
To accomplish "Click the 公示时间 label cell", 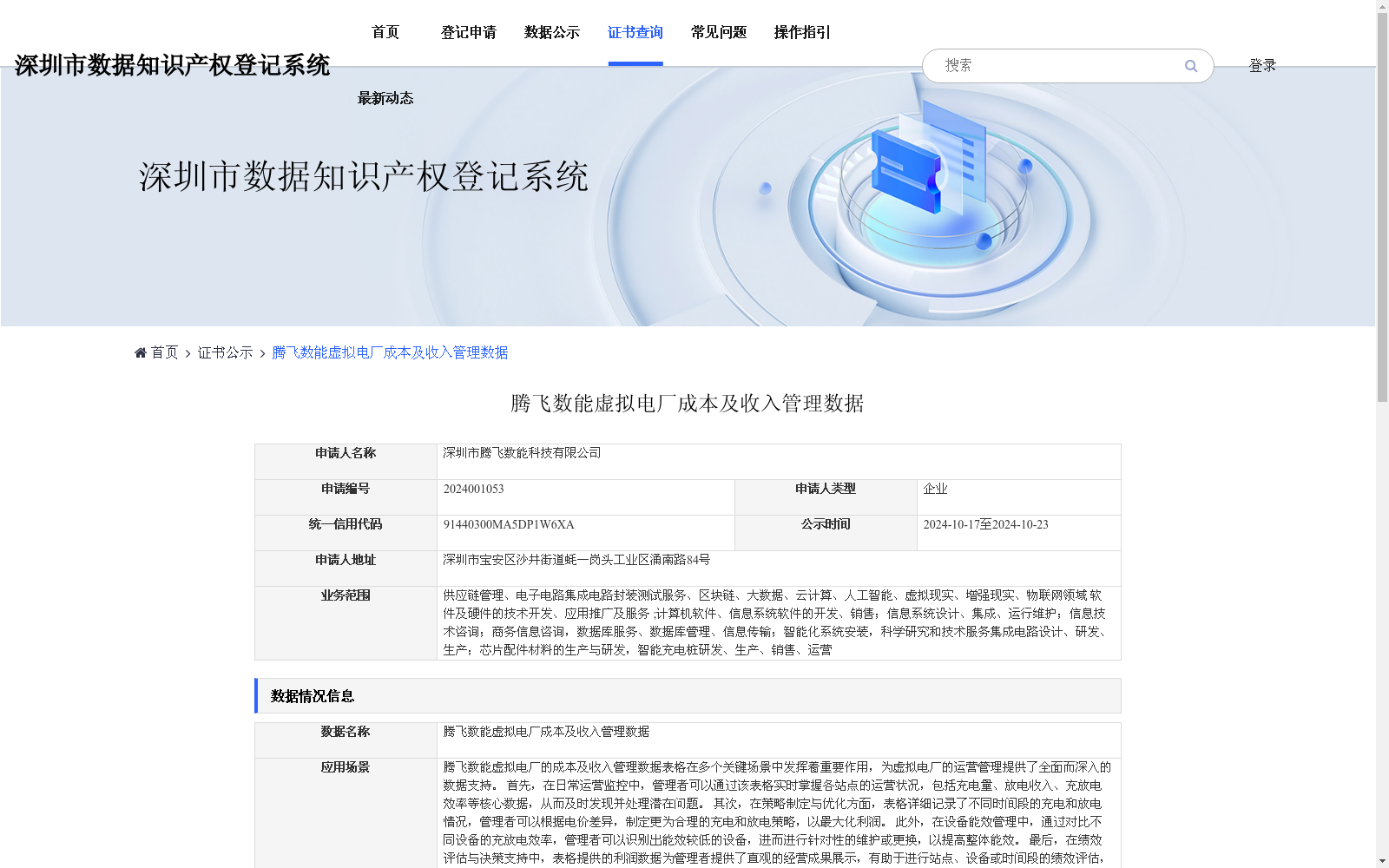I will click(826, 533).
